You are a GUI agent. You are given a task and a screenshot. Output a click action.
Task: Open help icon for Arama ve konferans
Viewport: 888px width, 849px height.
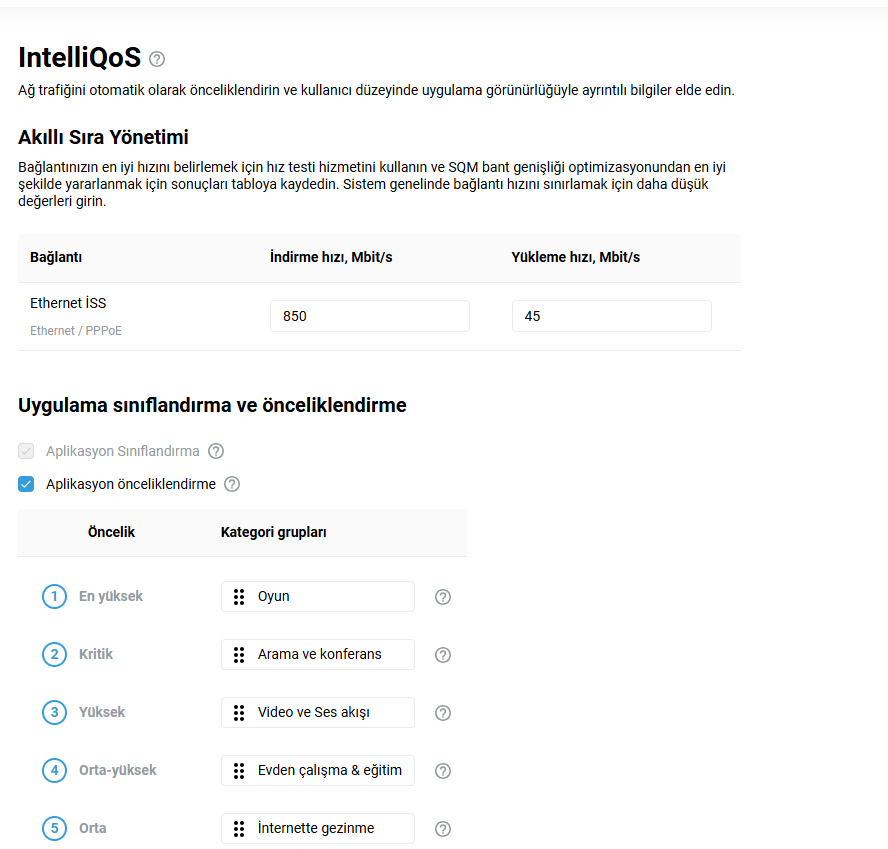[443, 655]
